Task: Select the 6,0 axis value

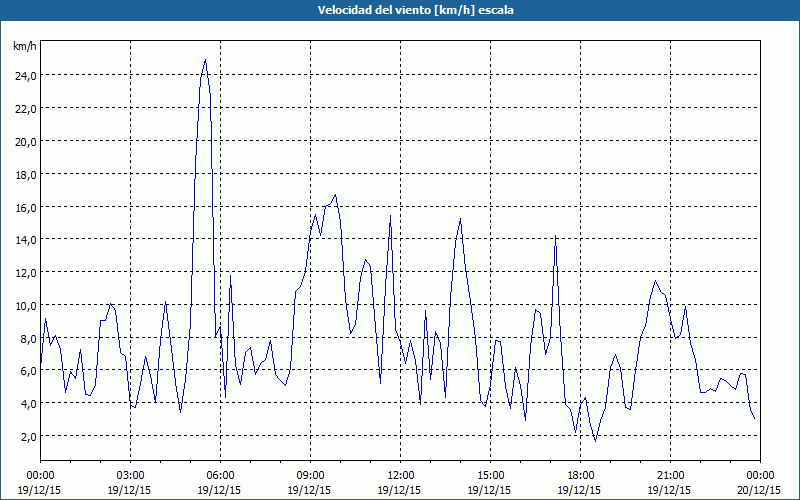Action: 28,371
